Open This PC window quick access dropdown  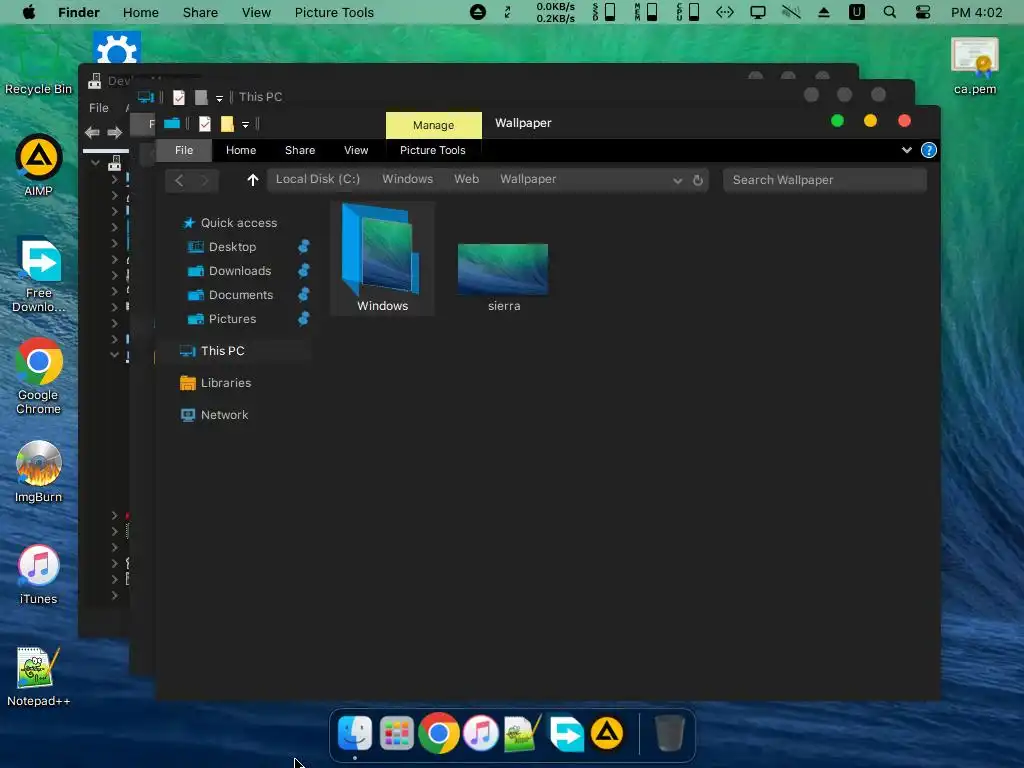[x=219, y=98]
